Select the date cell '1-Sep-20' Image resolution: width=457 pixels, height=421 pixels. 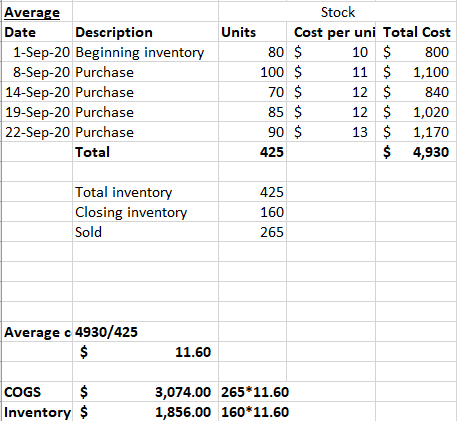[x=37, y=52]
